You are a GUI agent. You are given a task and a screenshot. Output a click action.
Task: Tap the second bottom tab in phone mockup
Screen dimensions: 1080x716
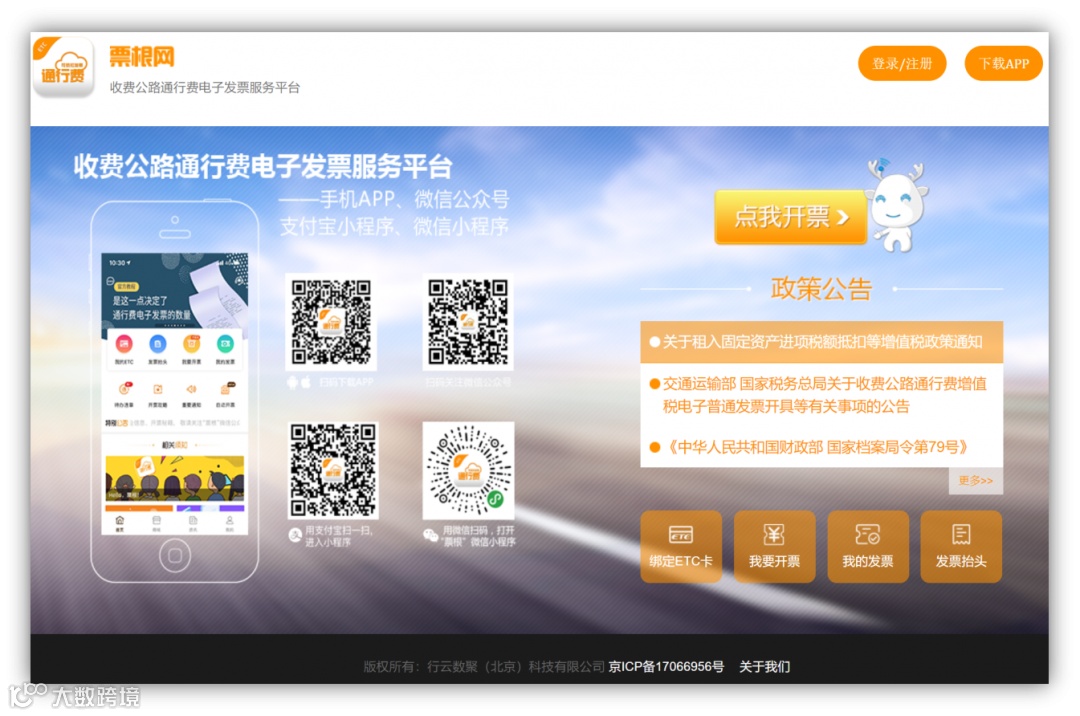[x=156, y=522]
